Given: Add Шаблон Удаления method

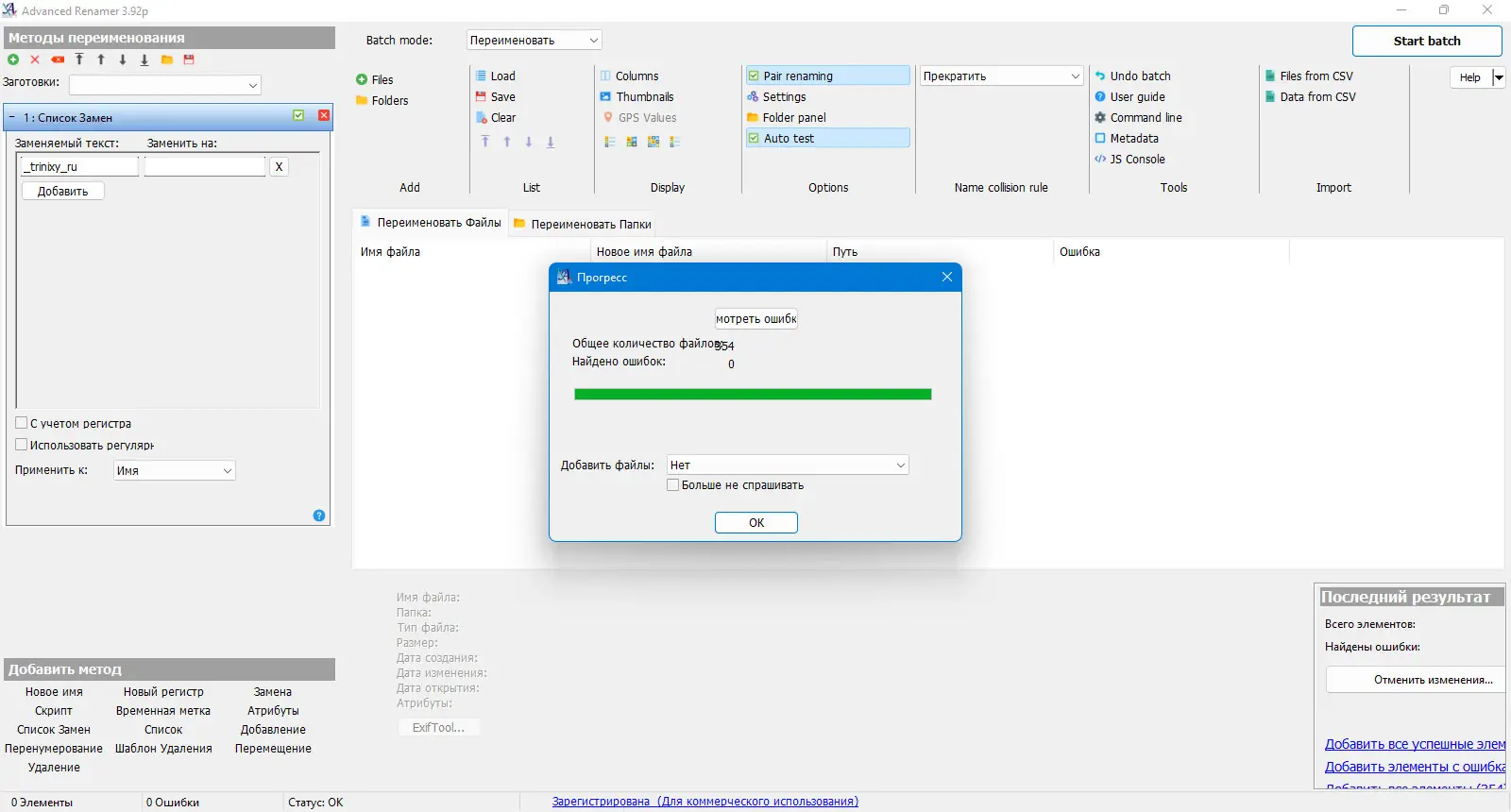Looking at the screenshot, I should click(x=163, y=749).
